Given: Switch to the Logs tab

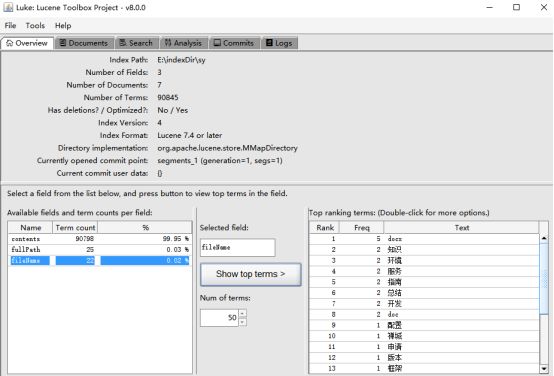Looking at the screenshot, I should (279, 43).
